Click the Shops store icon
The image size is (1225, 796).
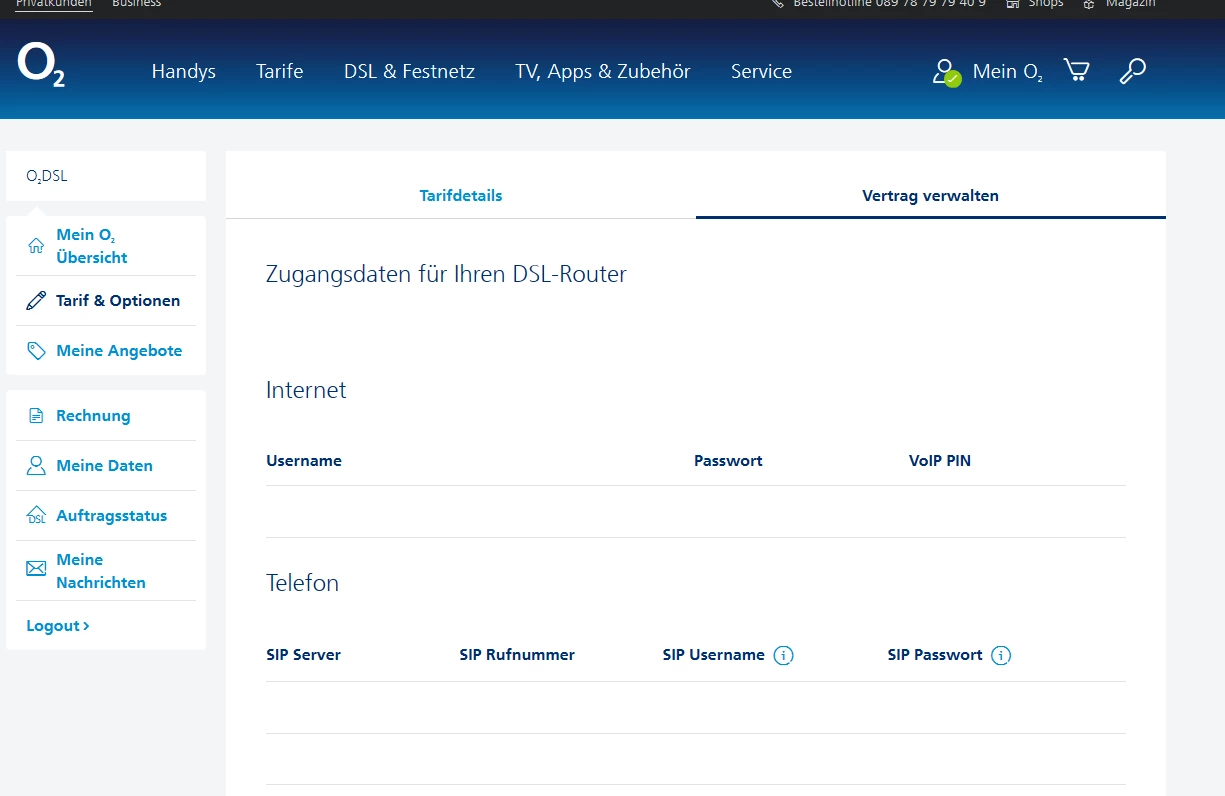click(1013, 4)
